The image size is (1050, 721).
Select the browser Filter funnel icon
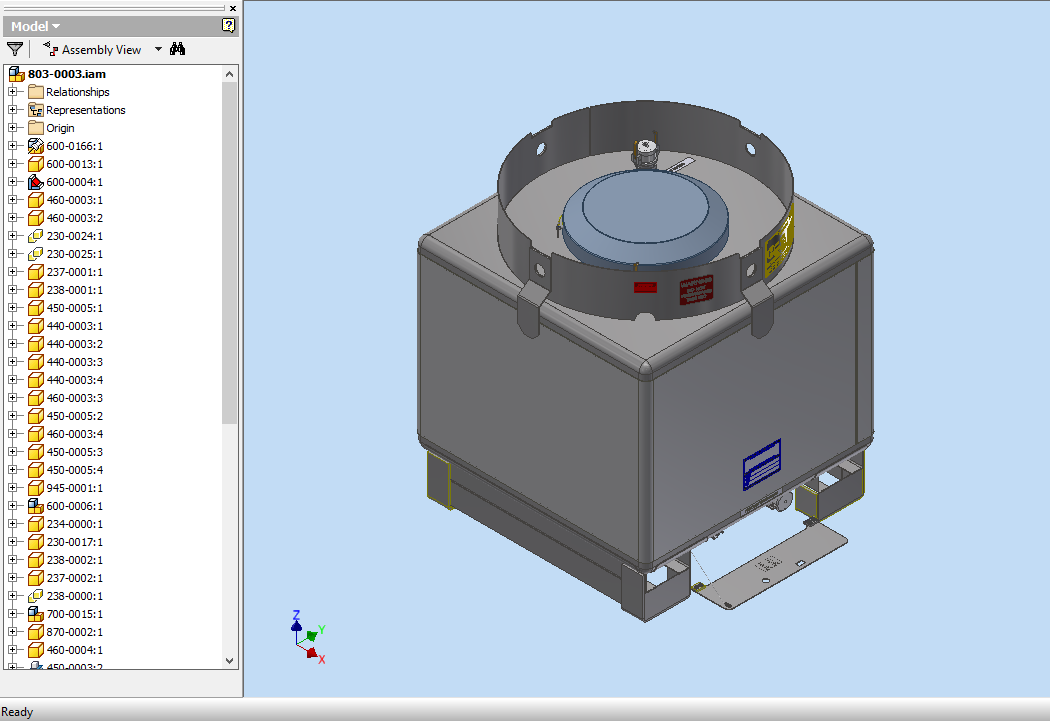[x=14, y=48]
